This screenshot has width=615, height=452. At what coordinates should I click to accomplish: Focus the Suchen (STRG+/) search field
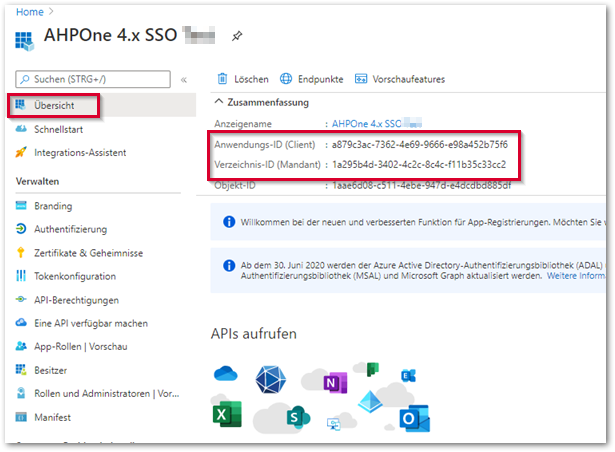pos(93,79)
